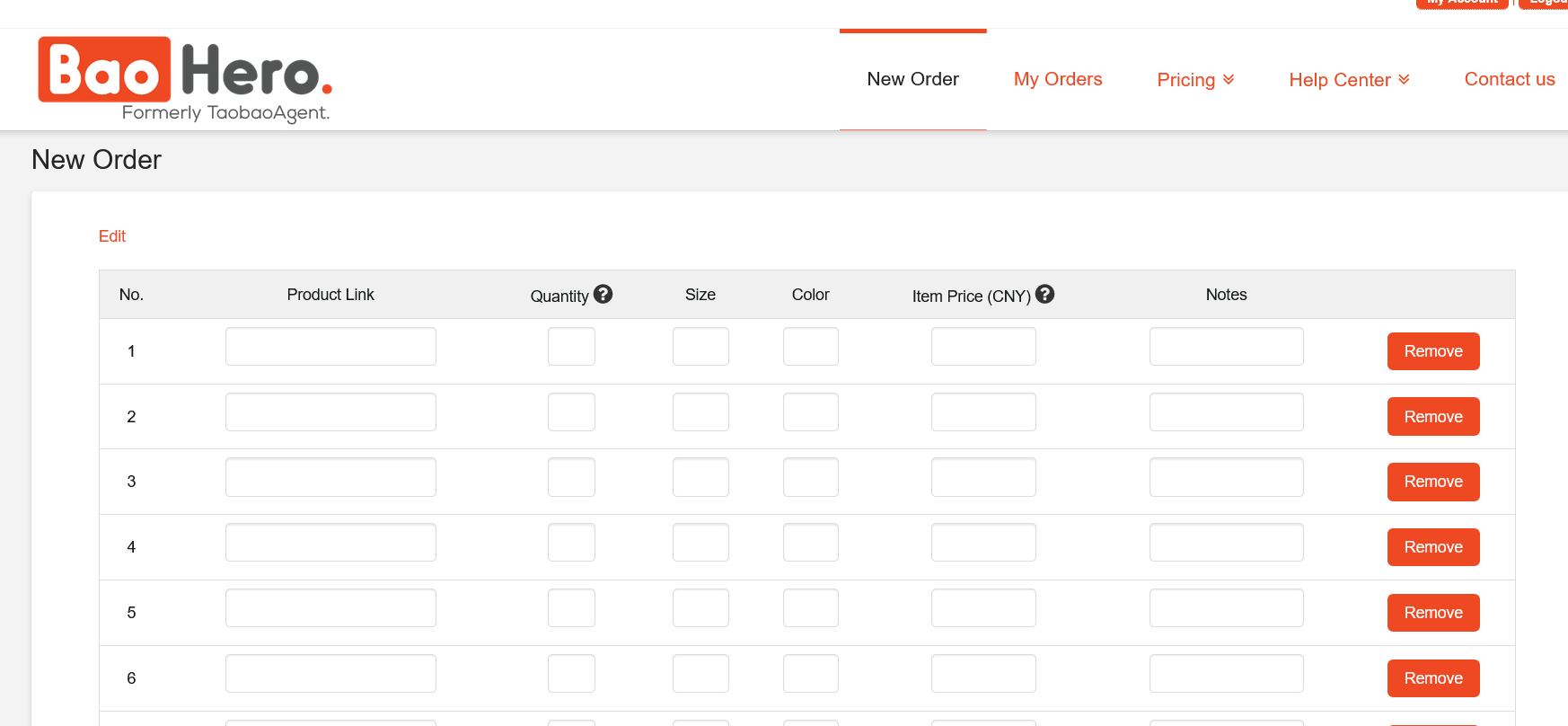
Task: Click the "New Order" page heading
Action: (x=96, y=160)
